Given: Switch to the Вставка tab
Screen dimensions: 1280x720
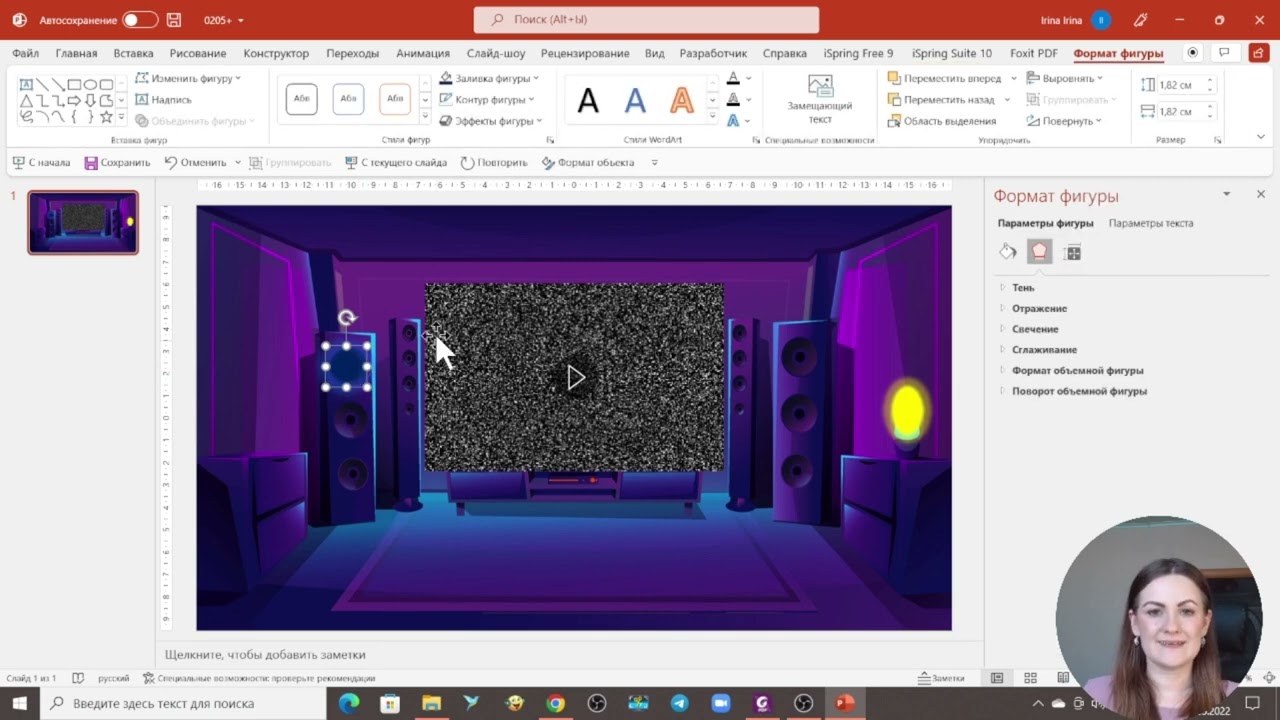Looking at the screenshot, I should point(133,53).
